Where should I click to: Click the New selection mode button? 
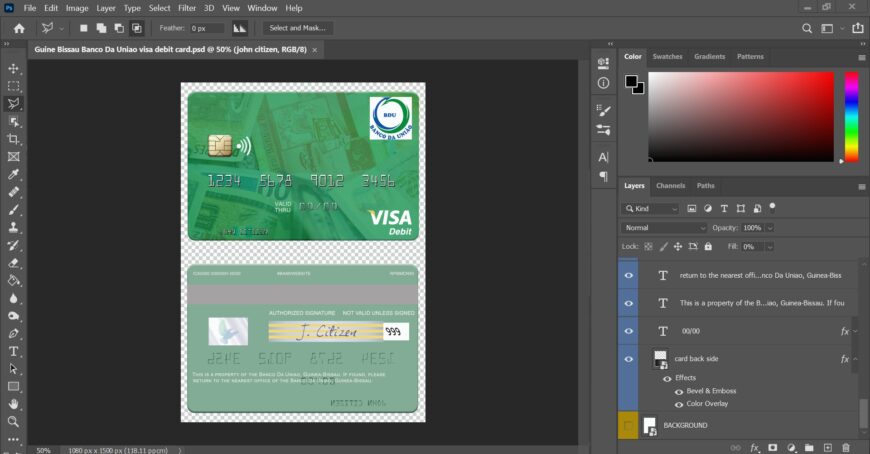pos(84,28)
